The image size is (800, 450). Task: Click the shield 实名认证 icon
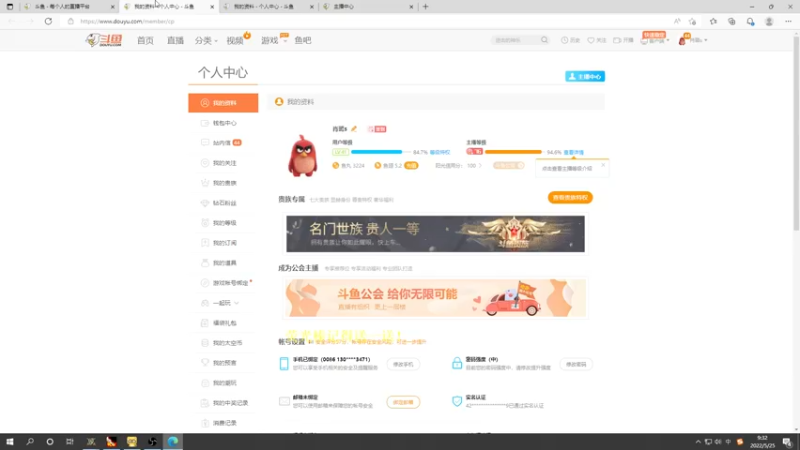pos(457,401)
